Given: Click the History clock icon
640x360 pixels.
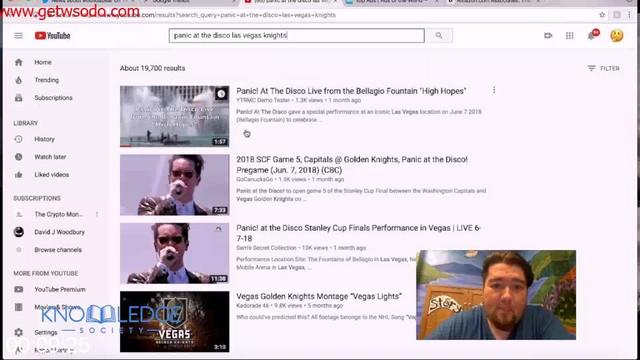Looking at the screenshot, I should pyautogui.click(x=19, y=139).
